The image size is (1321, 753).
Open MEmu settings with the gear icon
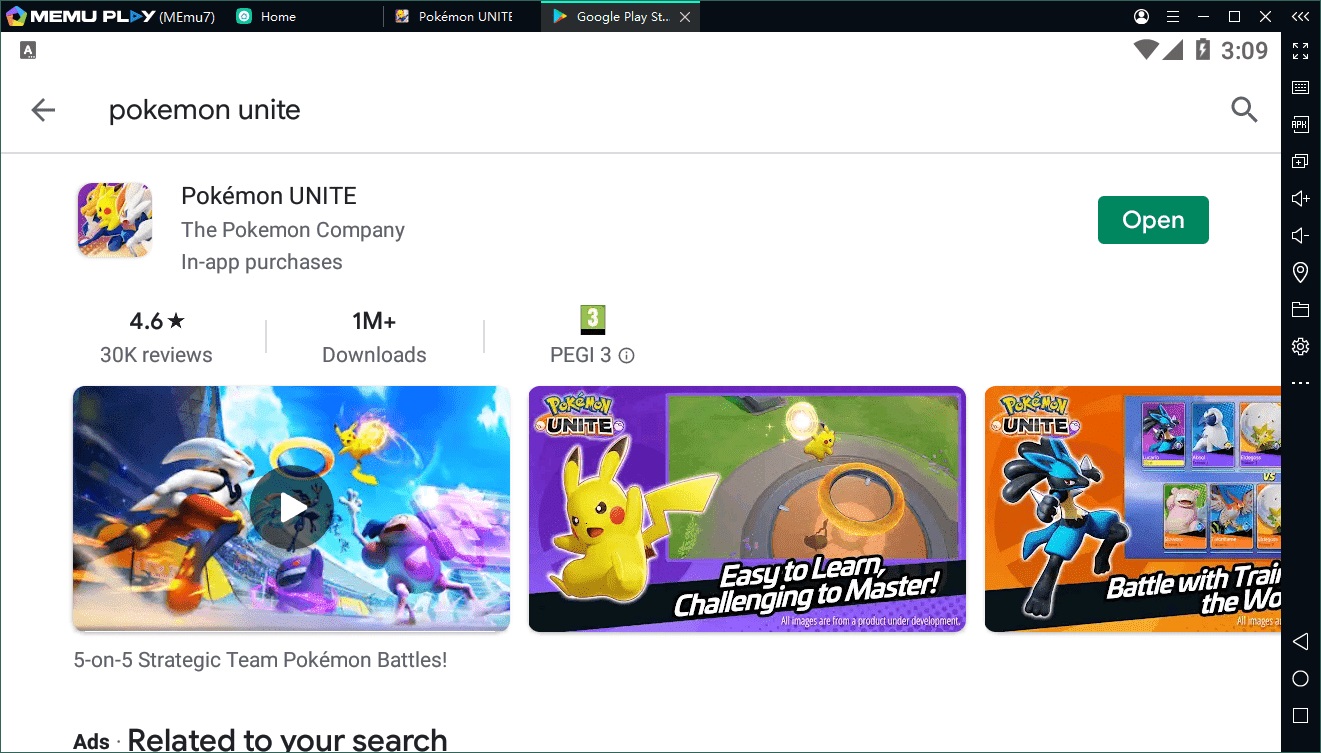(1300, 346)
